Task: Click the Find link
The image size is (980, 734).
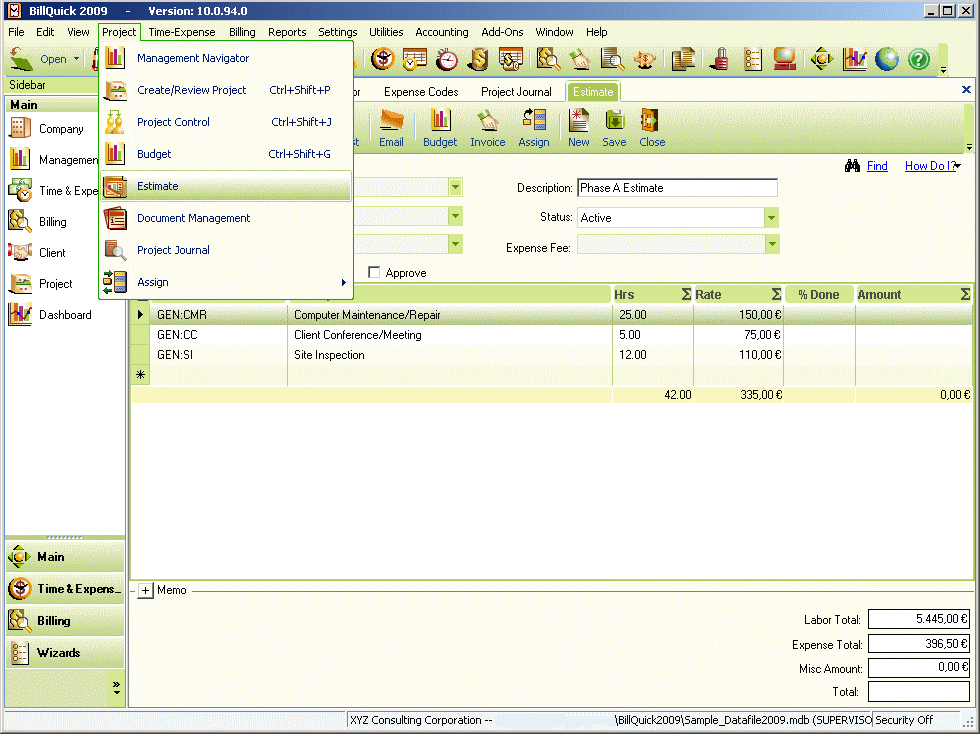Action: pos(877,166)
